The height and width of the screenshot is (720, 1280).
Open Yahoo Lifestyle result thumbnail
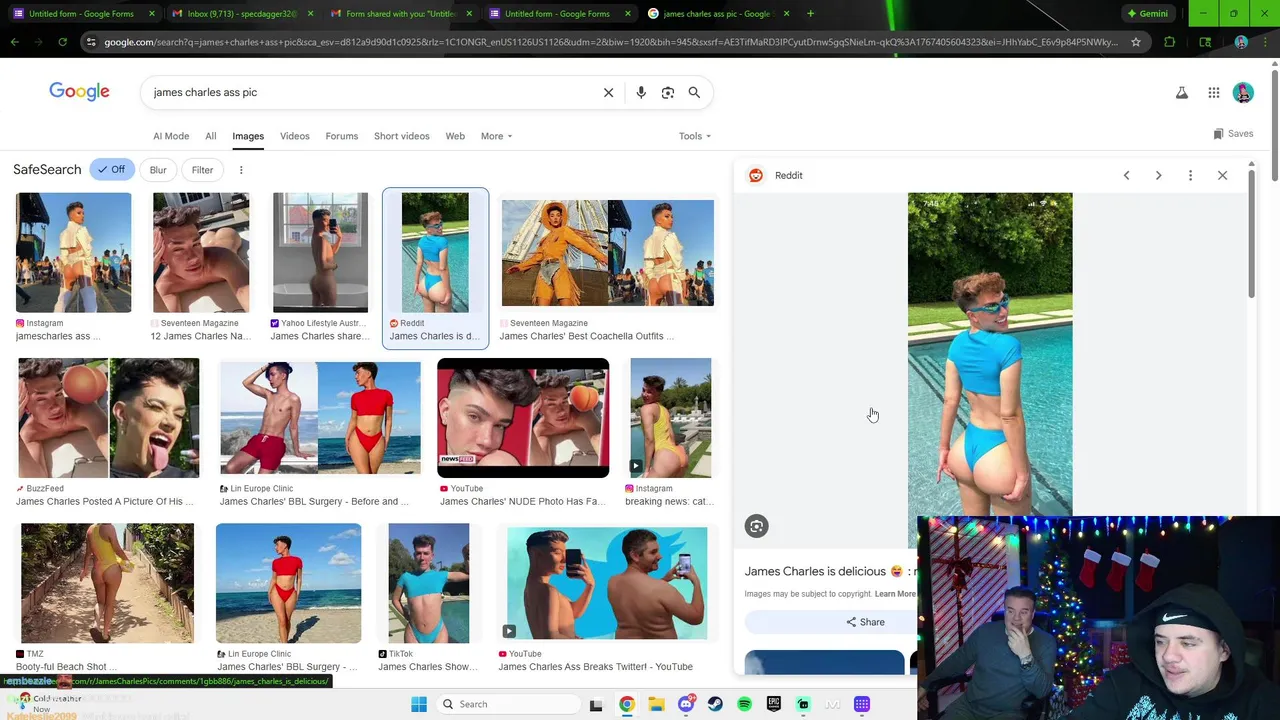[x=320, y=253]
